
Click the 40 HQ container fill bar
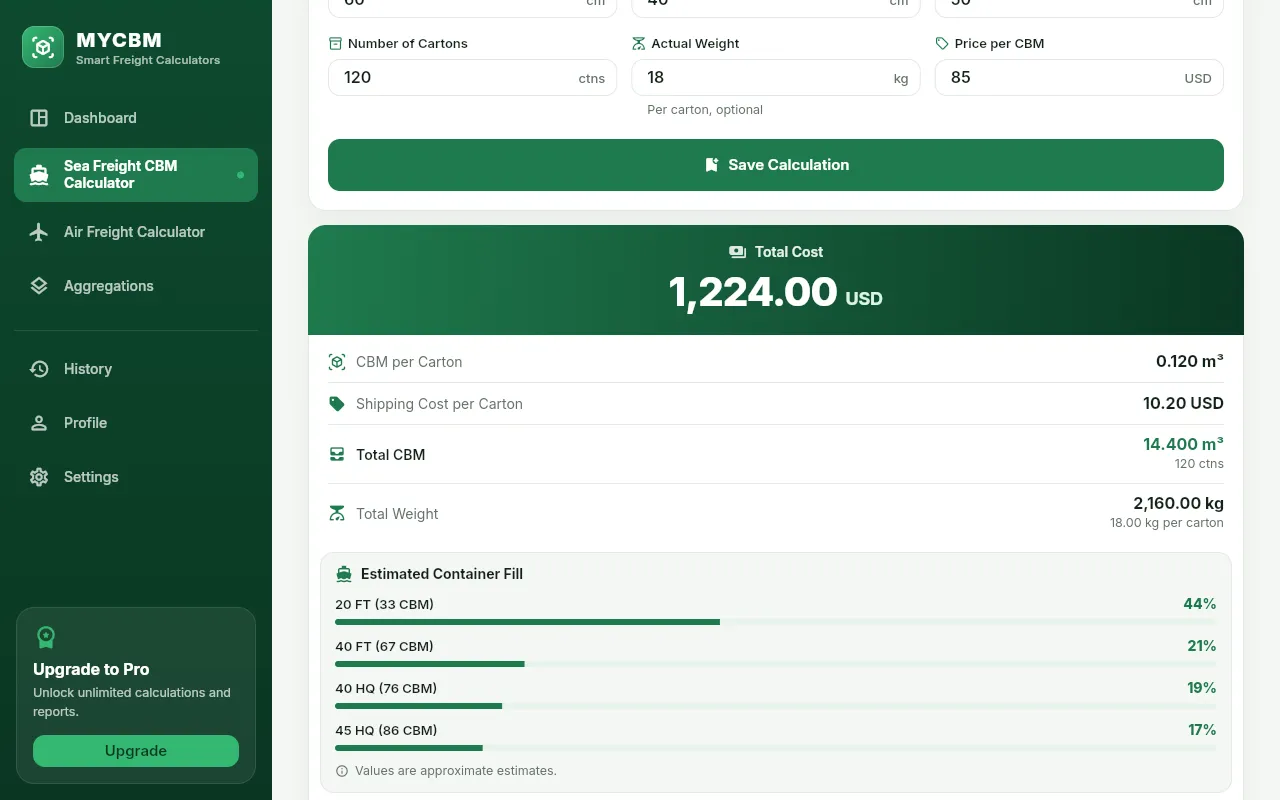coord(776,706)
